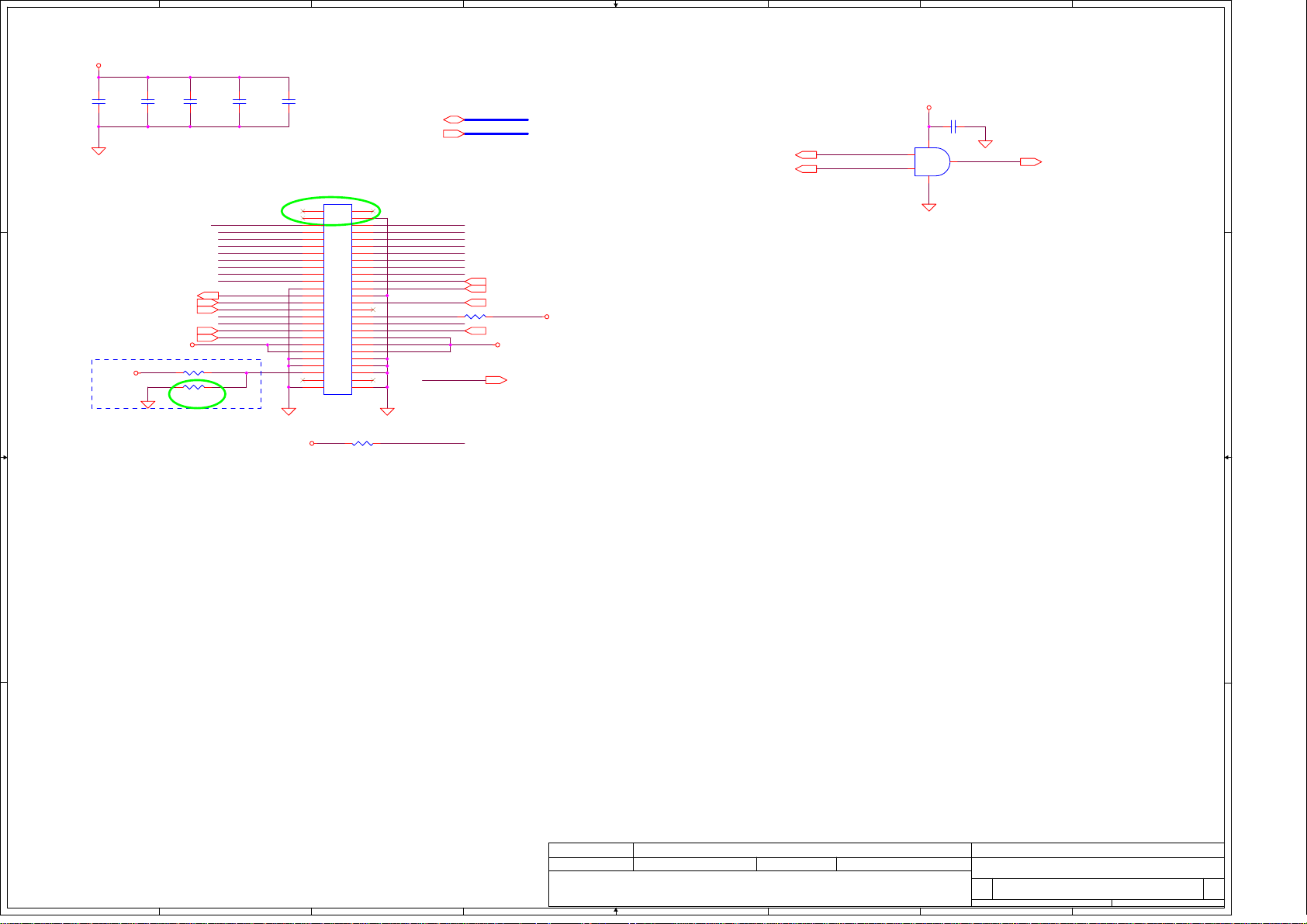Select the tall connector body rectangle
Screen dimensions: 1307x924
tap(337, 299)
